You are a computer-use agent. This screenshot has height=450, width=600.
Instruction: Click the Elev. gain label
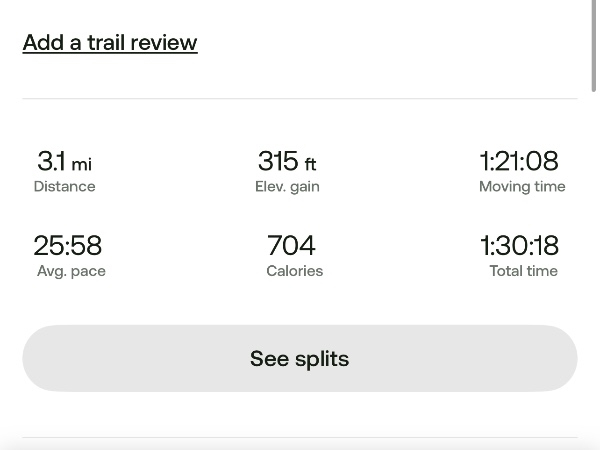pos(287,187)
